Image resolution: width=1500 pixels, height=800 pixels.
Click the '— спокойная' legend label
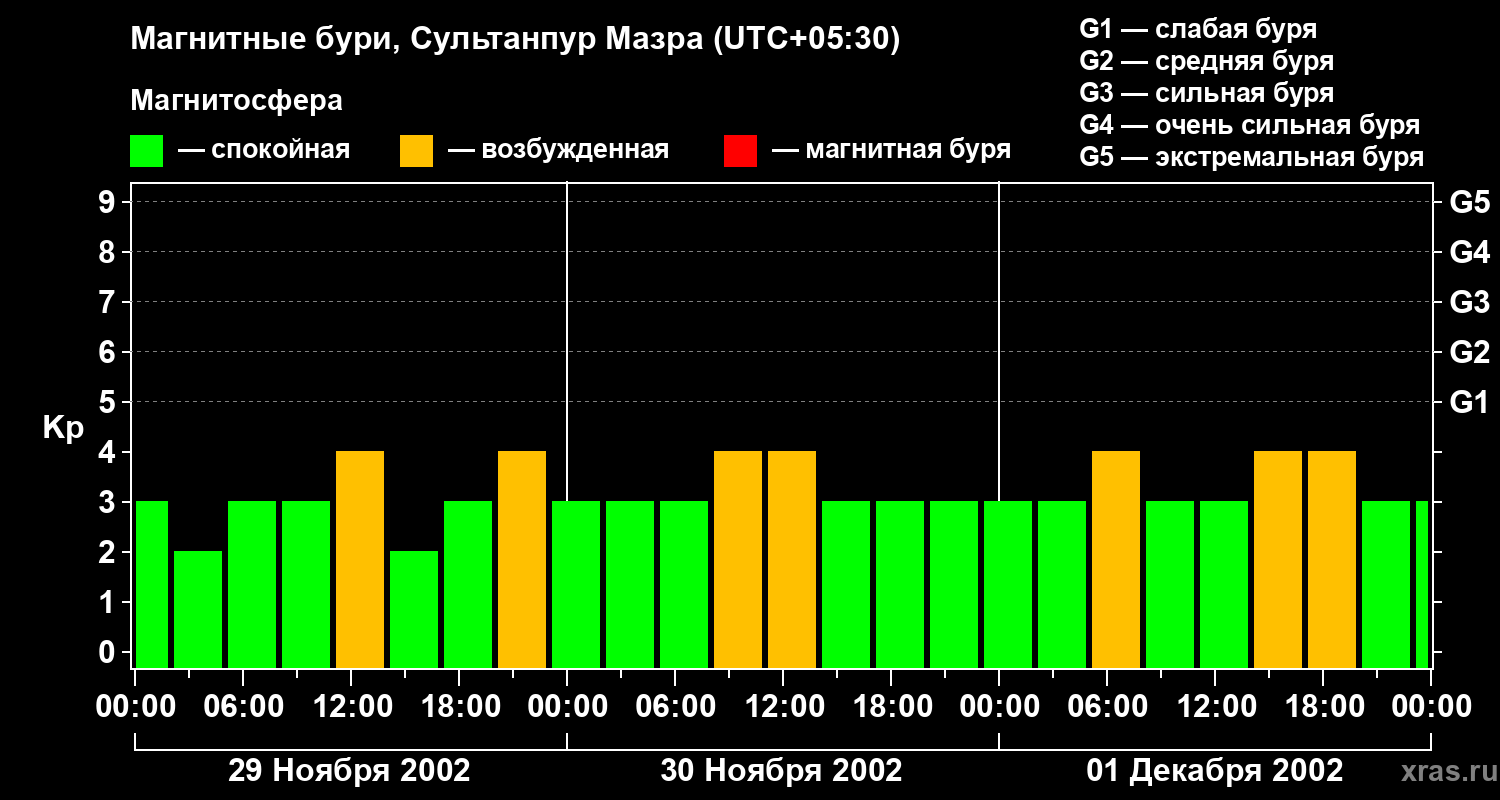click(264, 151)
